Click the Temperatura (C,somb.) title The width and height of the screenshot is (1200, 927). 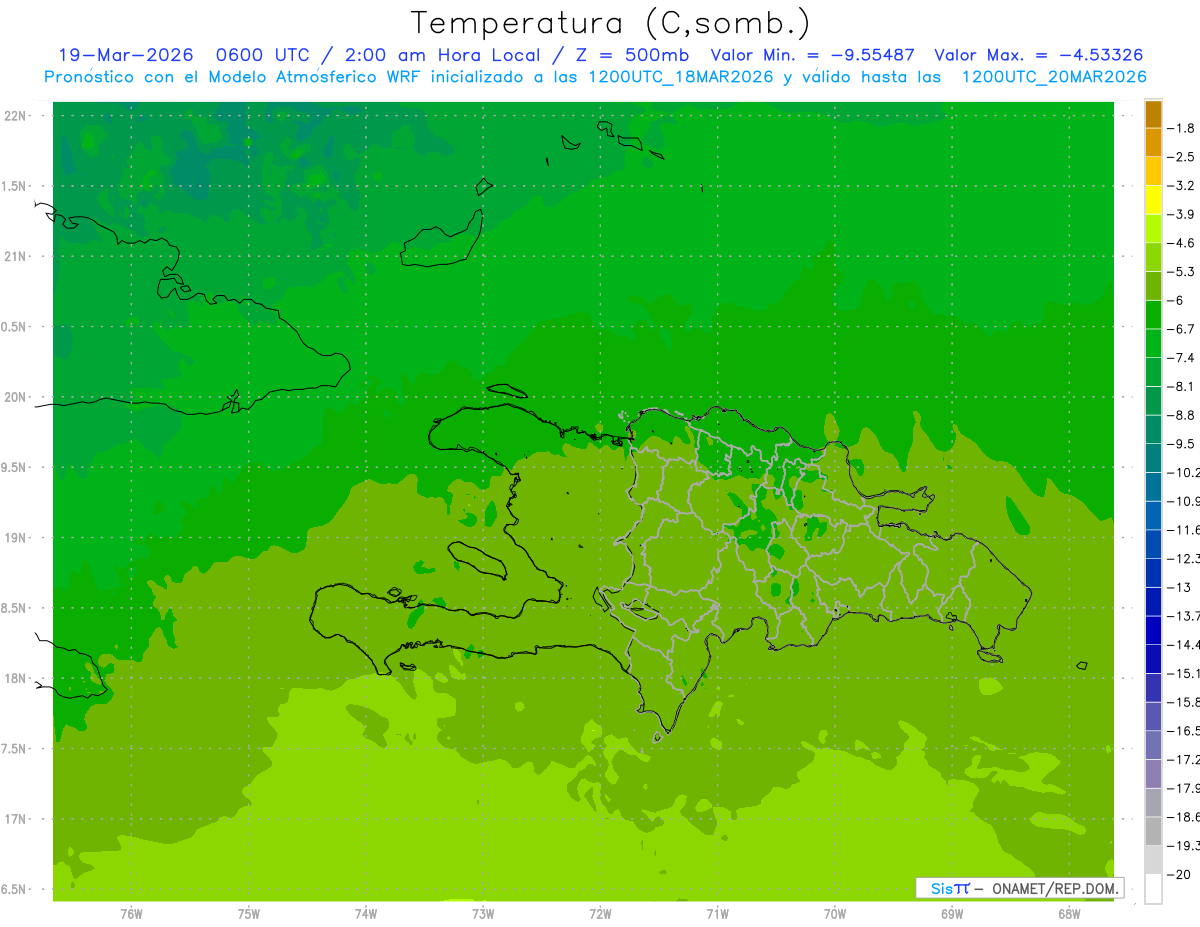click(x=611, y=22)
